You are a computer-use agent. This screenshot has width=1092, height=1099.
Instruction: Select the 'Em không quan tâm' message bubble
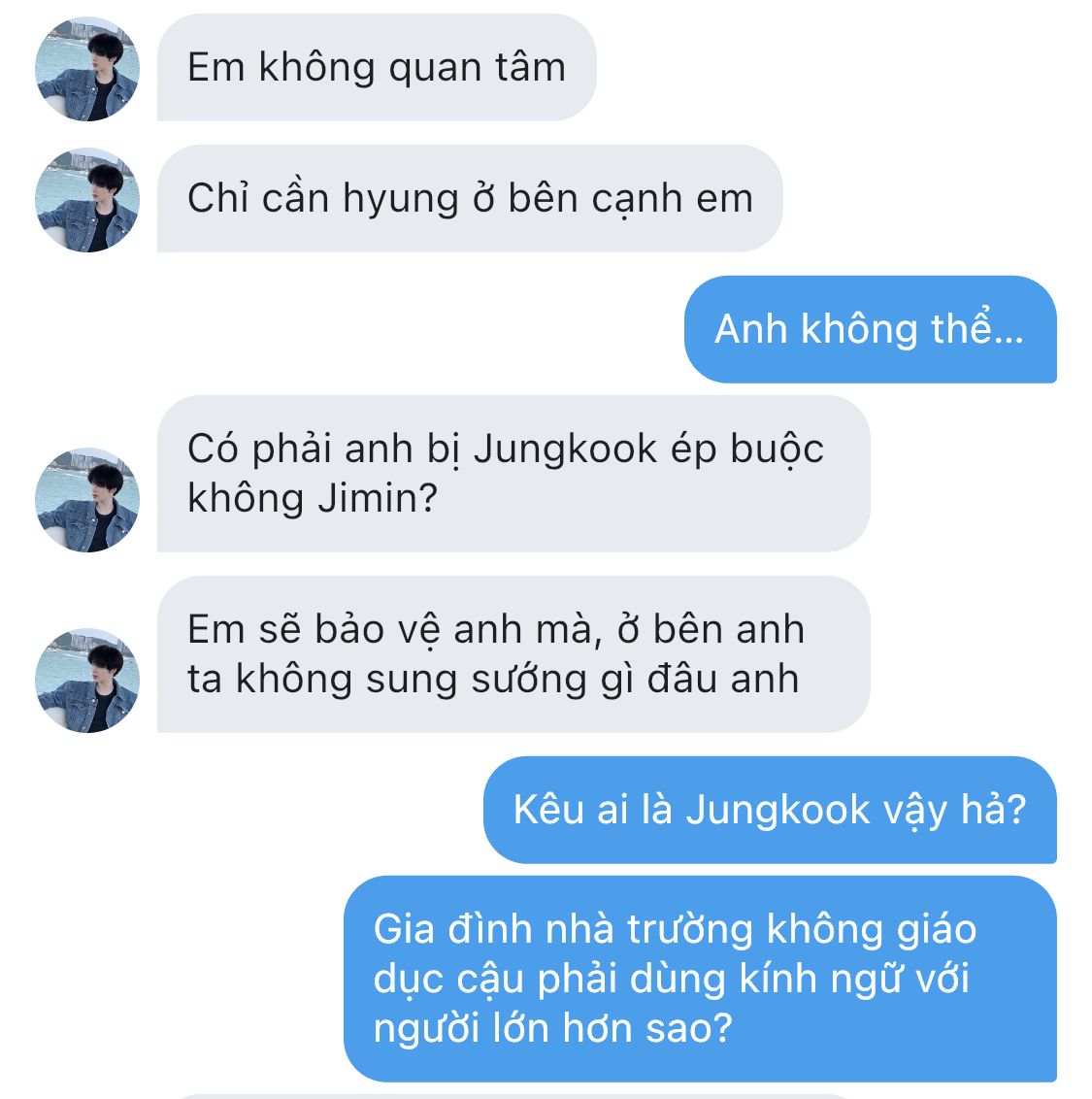(x=377, y=67)
